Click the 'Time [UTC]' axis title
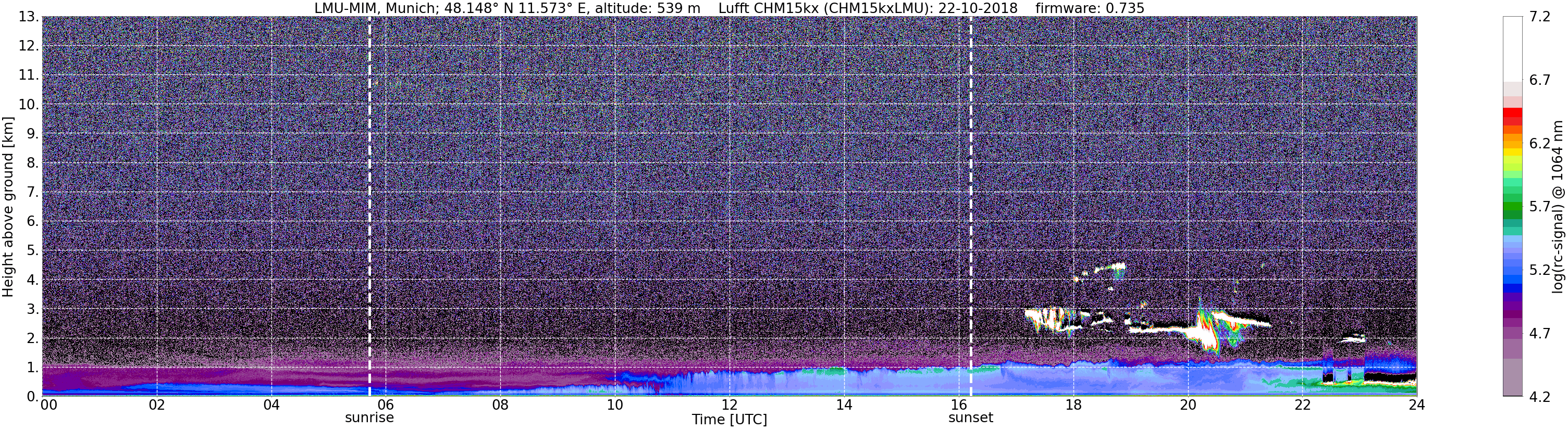 coord(729,420)
